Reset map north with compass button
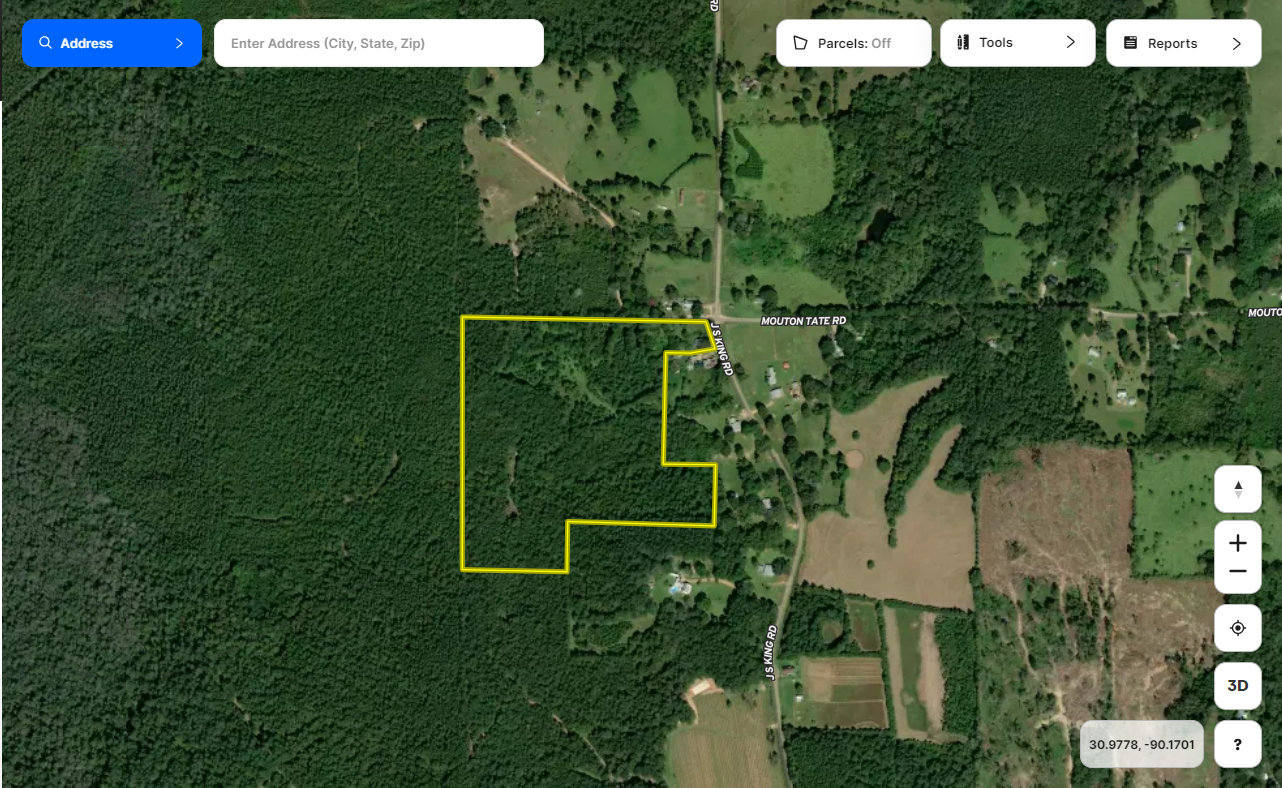 click(1238, 489)
